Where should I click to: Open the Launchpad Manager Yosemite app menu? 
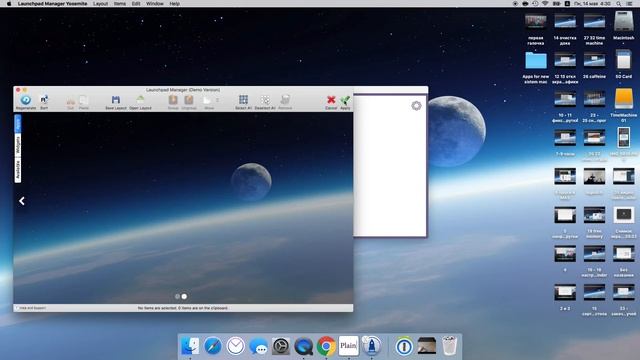[x=52, y=4]
